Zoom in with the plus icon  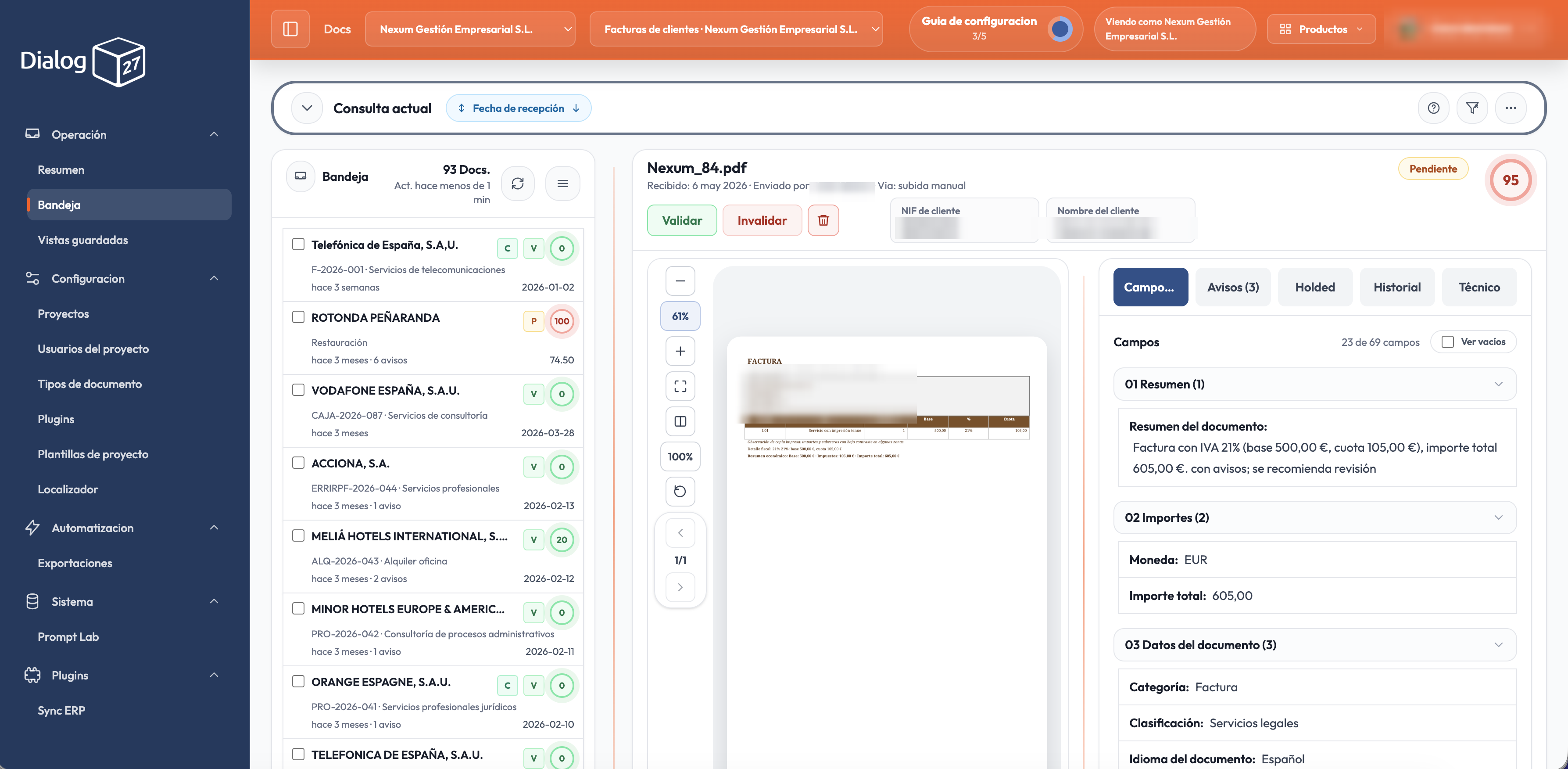[680, 351]
